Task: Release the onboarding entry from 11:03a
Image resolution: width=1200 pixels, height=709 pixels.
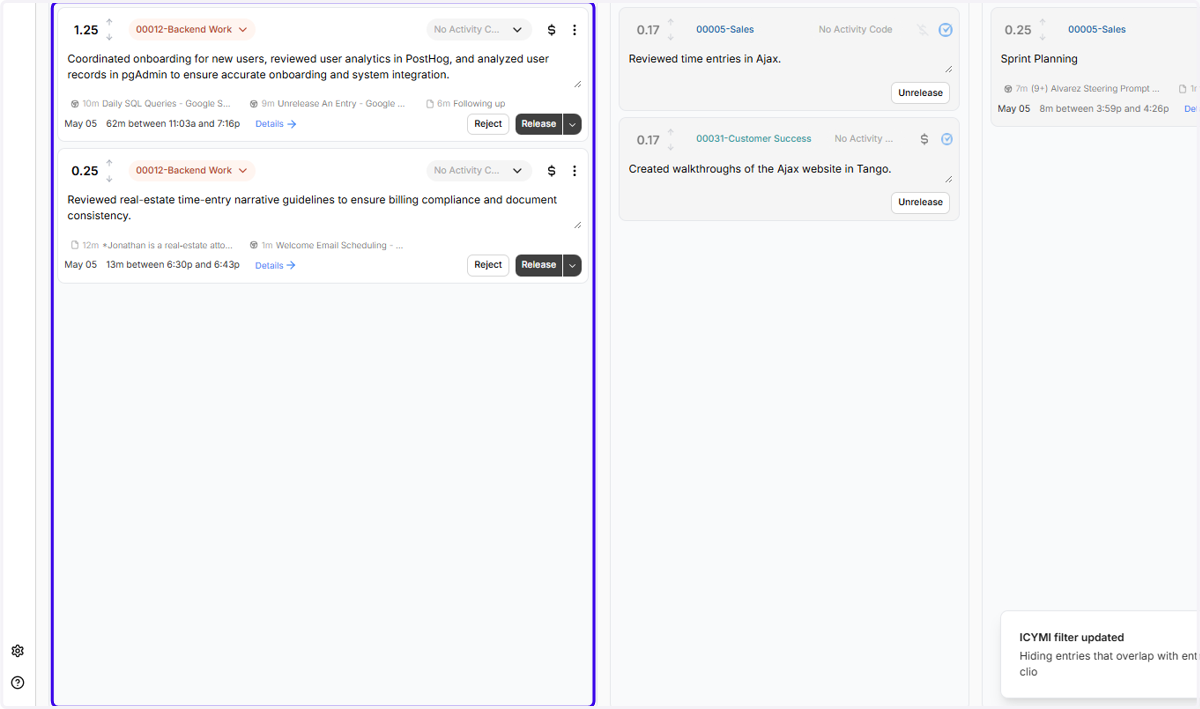Action: pos(539,124)
